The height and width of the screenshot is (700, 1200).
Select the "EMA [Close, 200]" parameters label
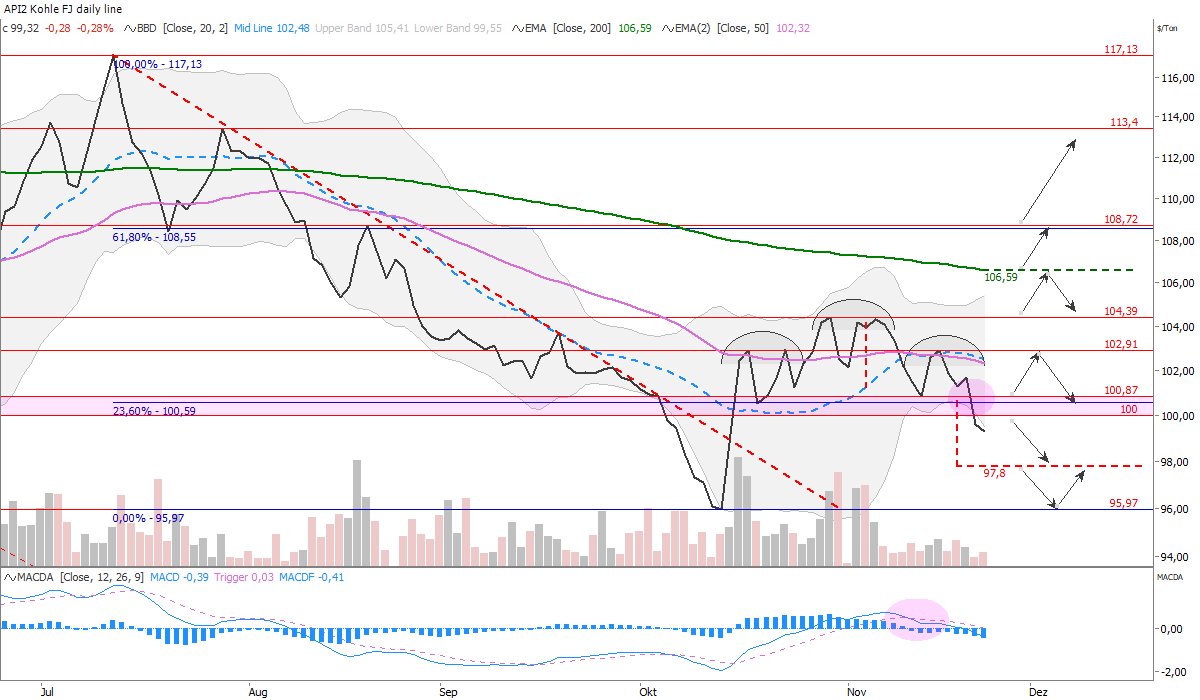570,28
